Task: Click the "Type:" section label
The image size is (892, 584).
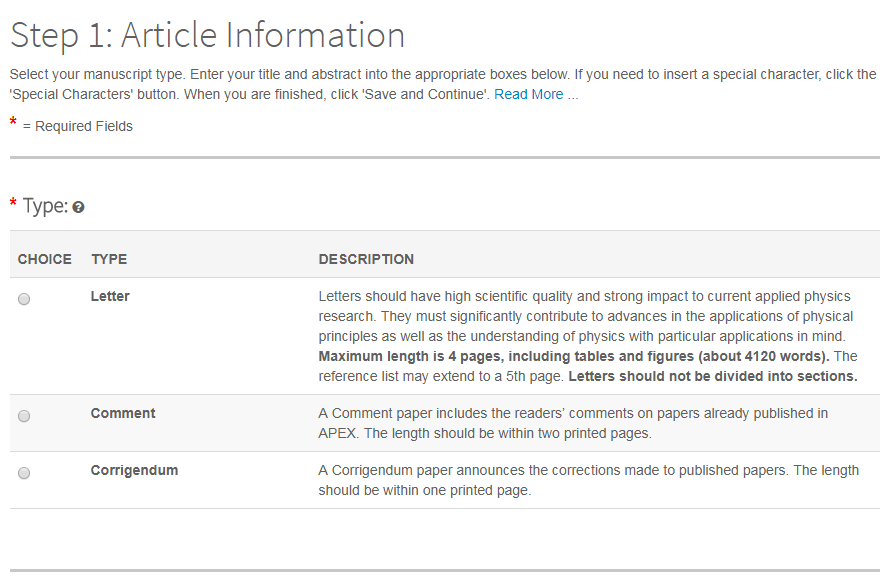Action: tap(45, 206)
